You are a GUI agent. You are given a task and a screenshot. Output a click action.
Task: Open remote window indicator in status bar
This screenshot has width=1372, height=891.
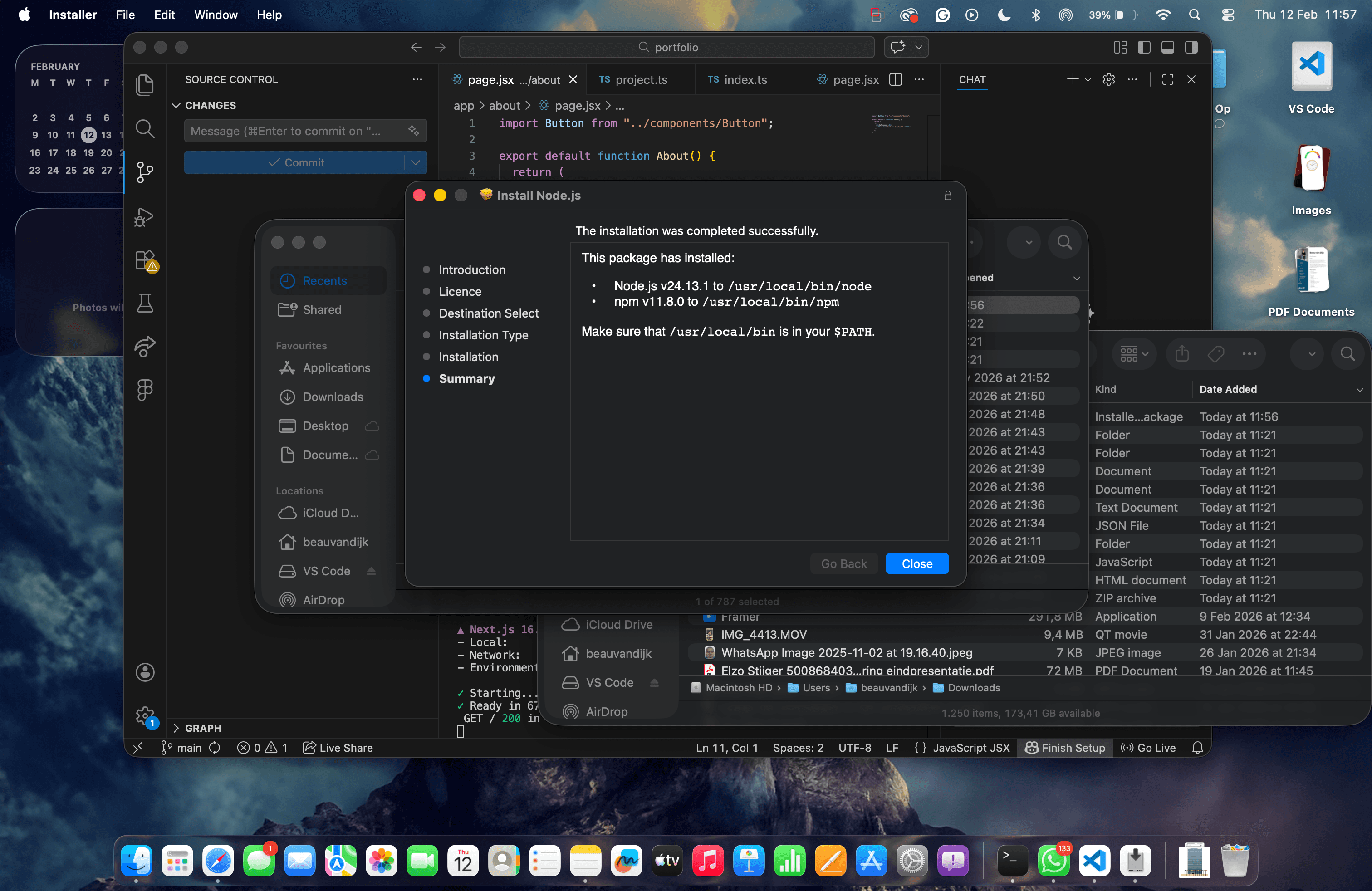click(138, 748)
